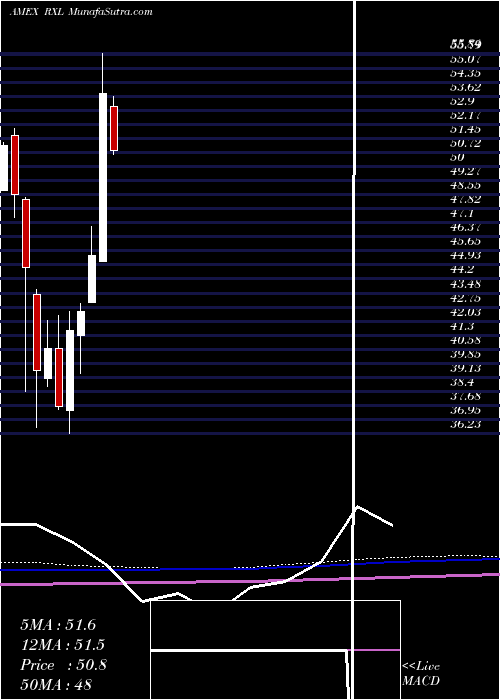
Task: Click the 12MA : 51.5 readout
Action: (62, 645)
